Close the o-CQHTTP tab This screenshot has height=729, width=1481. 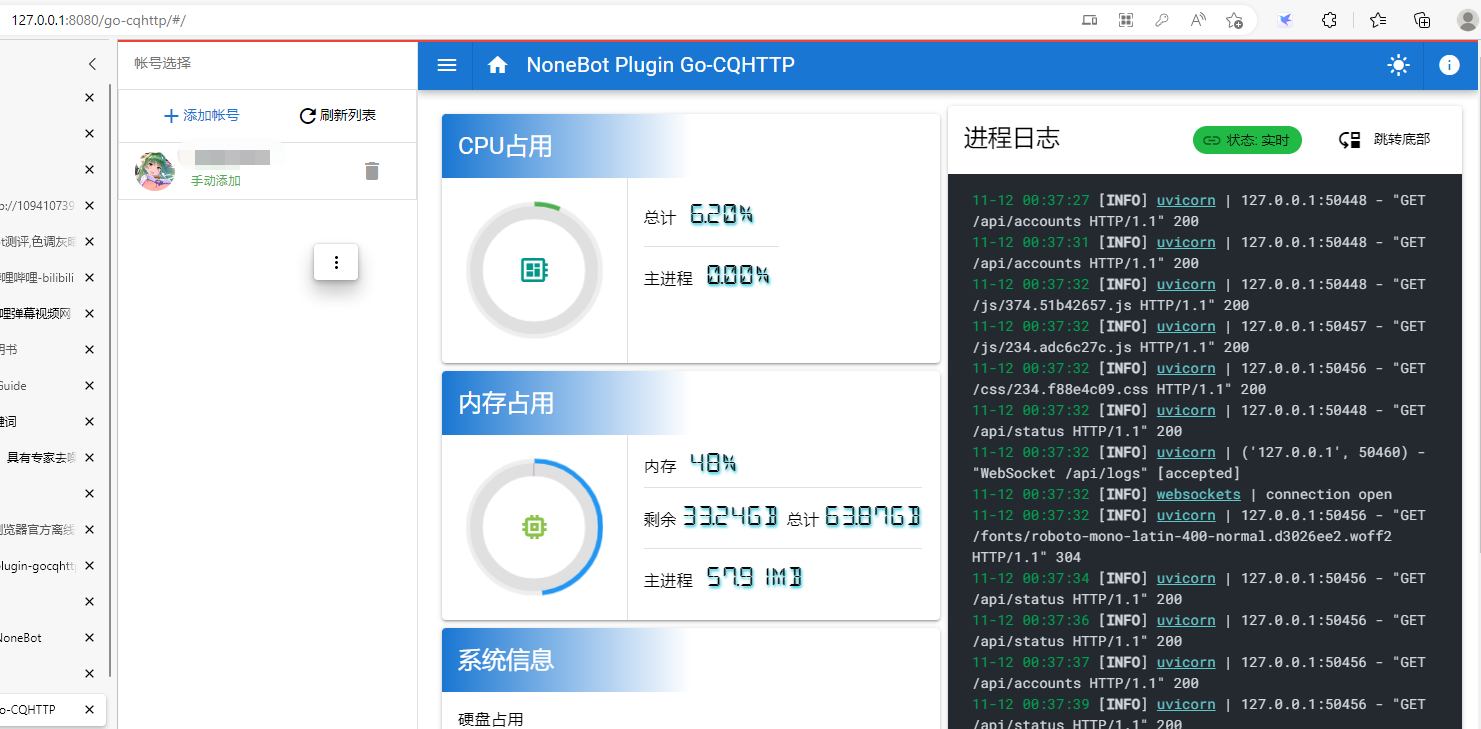(89, 710)
